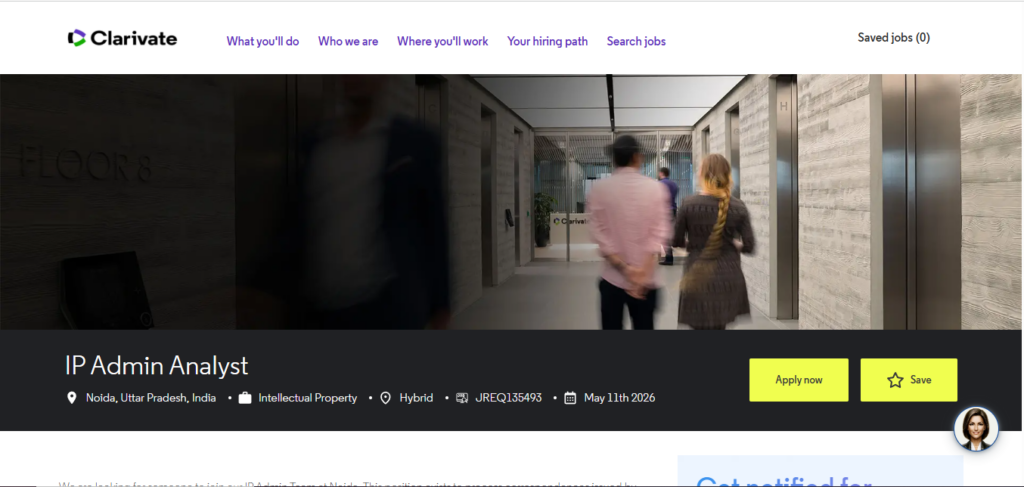Click the location pin beside Noida
This screenshot has height=487, width=1024.
tap(72, 398)
